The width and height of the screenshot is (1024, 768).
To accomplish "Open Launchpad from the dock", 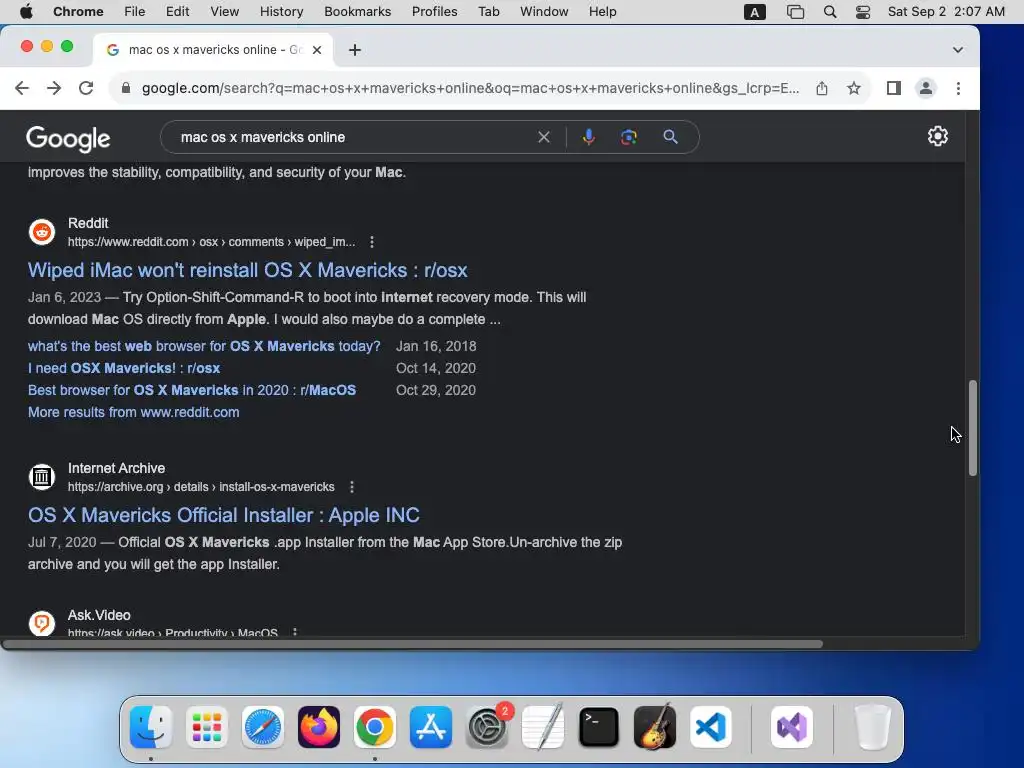I will point(207,727).
